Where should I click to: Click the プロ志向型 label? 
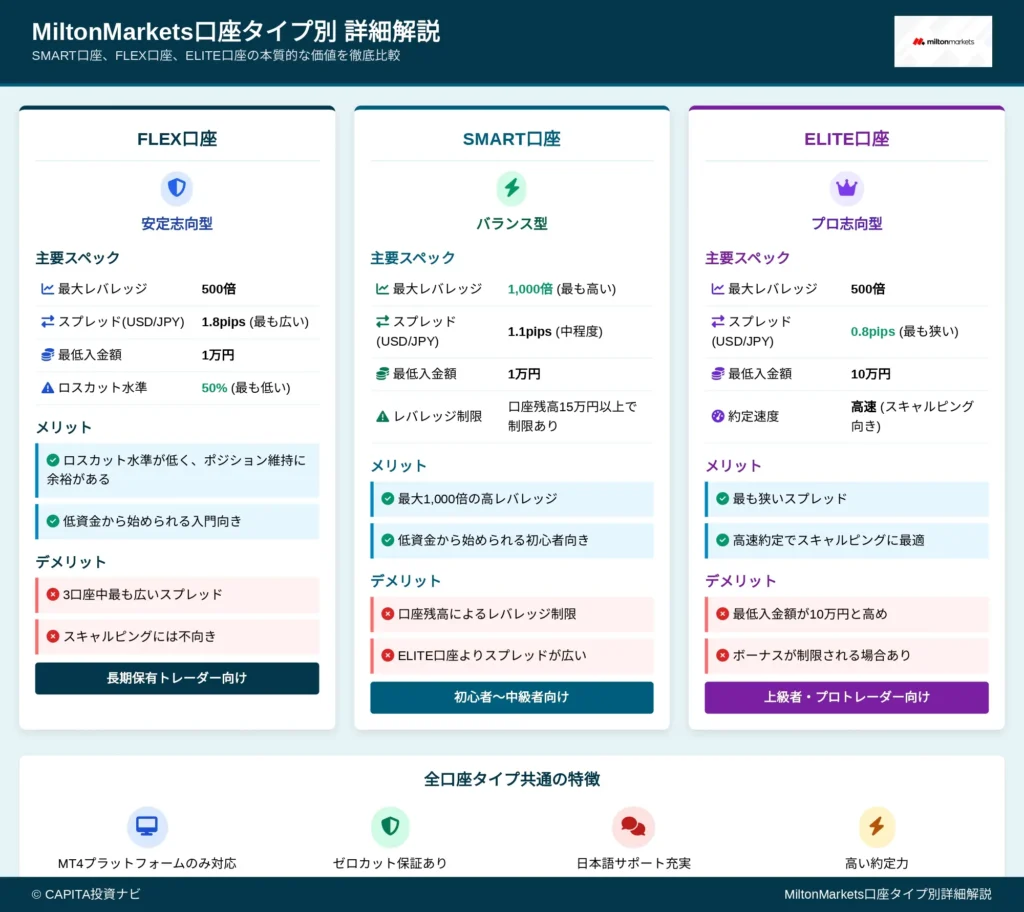tap(846, 223)
